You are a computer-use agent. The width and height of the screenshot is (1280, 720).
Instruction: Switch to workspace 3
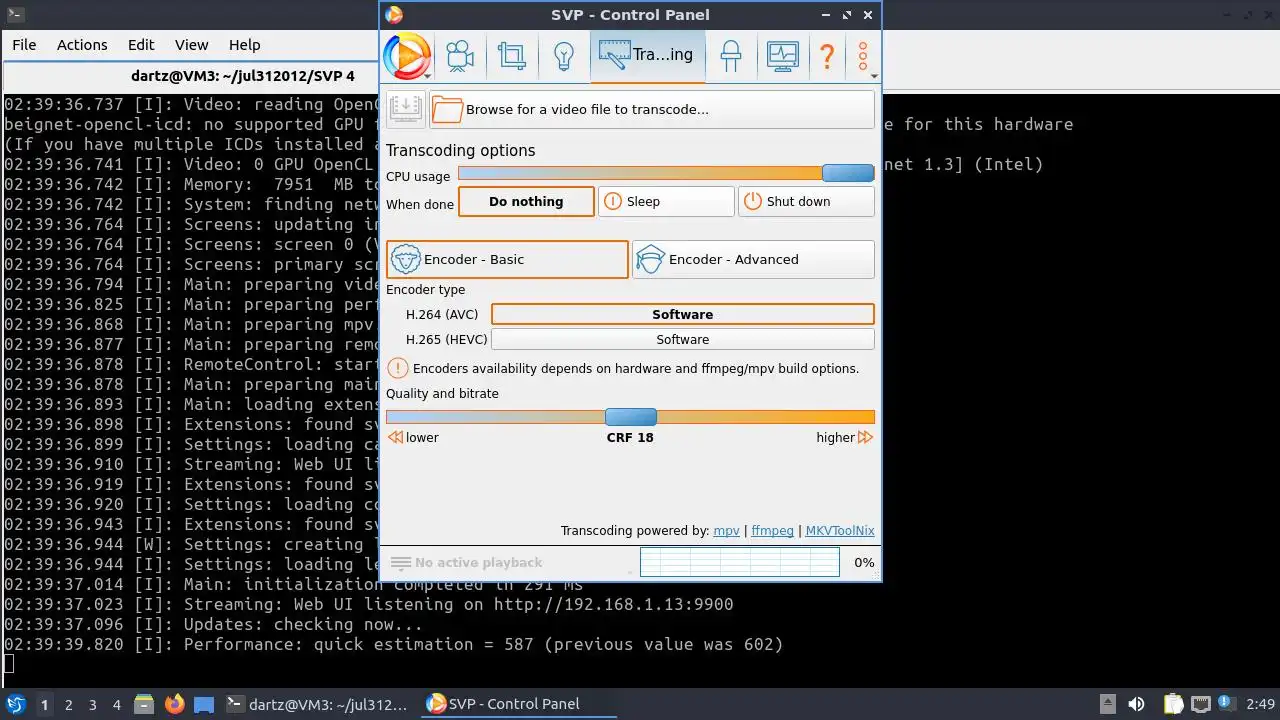click(x=92, y=705)
